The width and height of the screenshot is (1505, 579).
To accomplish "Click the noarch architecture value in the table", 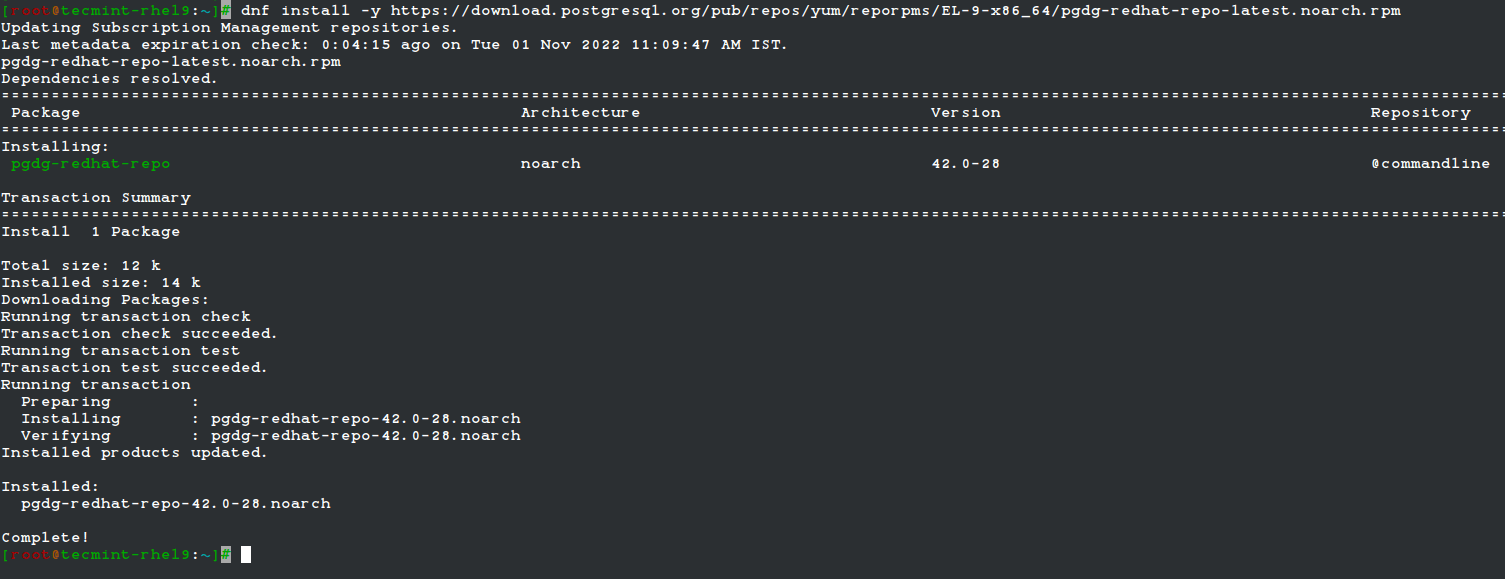I will pos(550,164).
